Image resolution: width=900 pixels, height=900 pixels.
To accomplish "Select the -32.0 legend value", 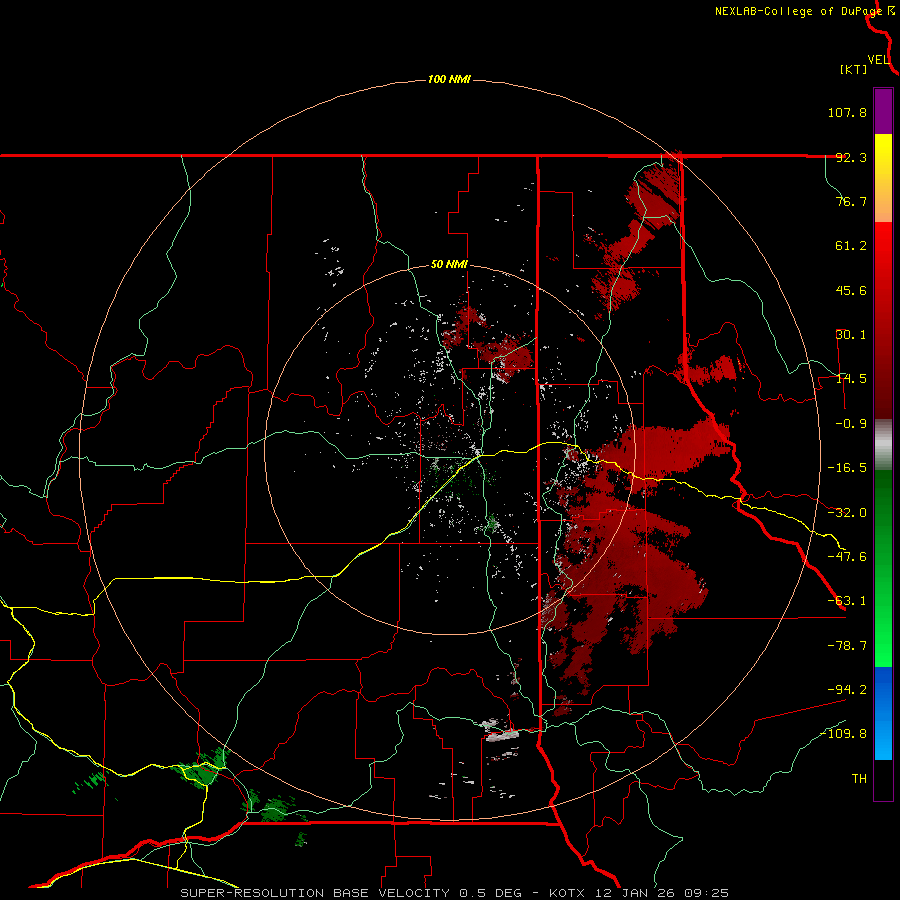I will pyautogui.click(x=847, y=513).
